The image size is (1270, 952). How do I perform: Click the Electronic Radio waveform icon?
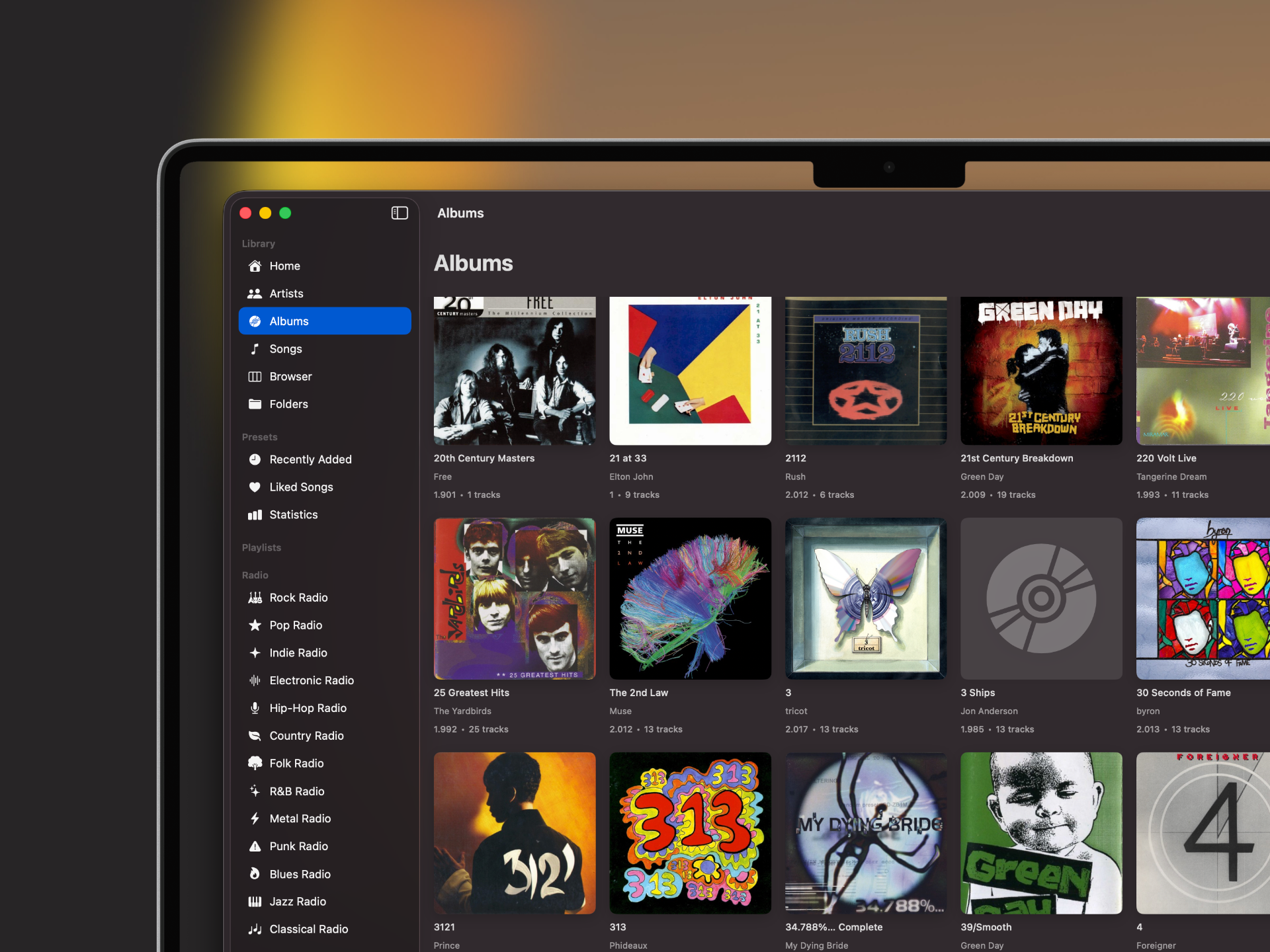tap(255, 680)
